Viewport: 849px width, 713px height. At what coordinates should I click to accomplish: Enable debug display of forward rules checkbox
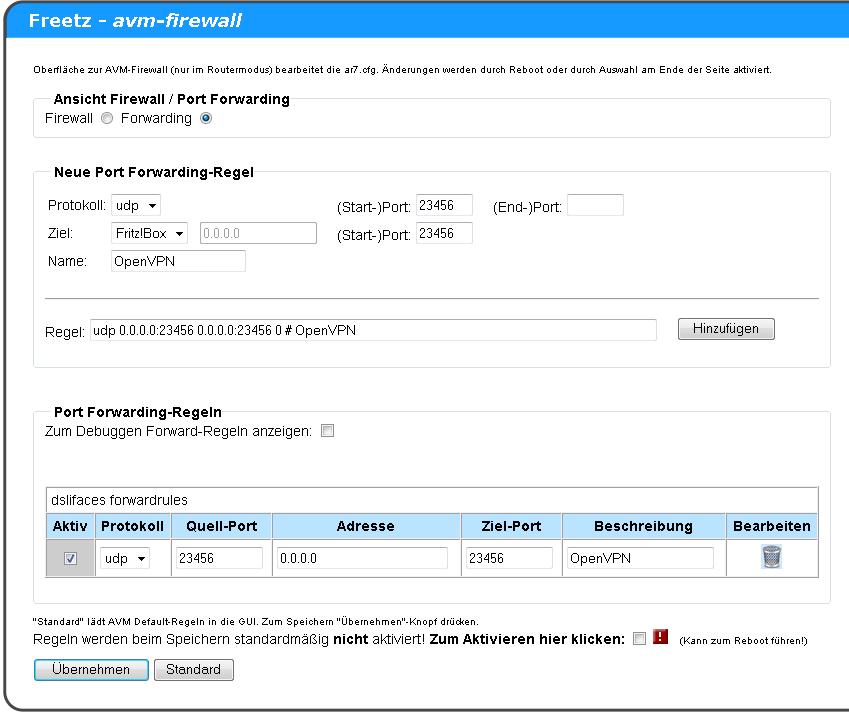point(327,432)
